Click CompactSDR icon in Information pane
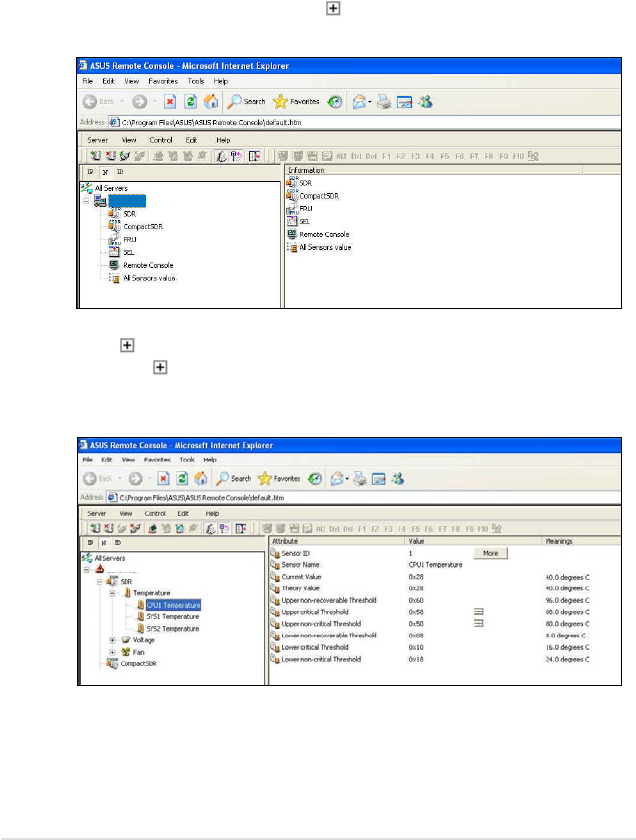This screenshot has width=636, height=840. [x=292, y=195]
